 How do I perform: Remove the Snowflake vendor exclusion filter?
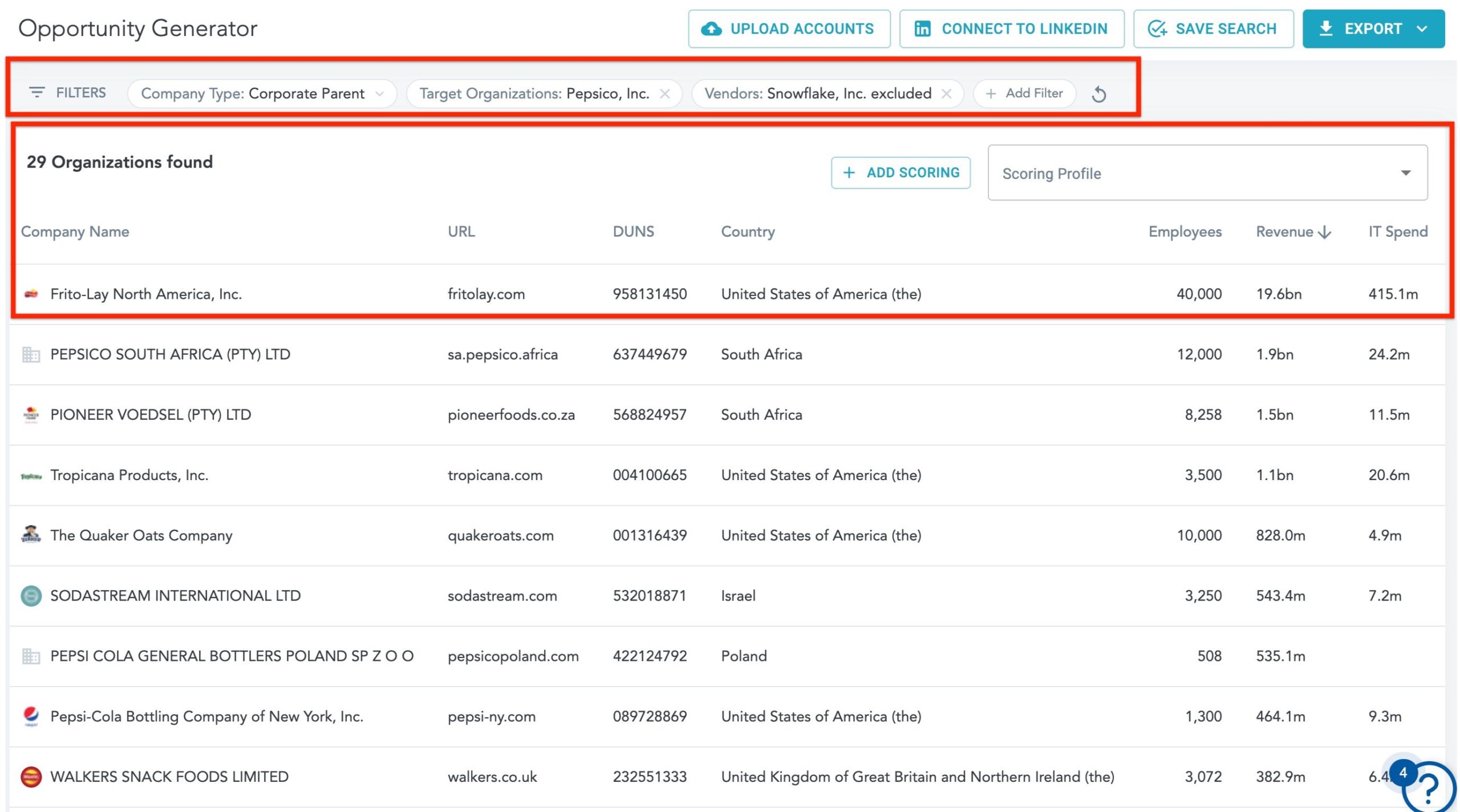[946, 94]
